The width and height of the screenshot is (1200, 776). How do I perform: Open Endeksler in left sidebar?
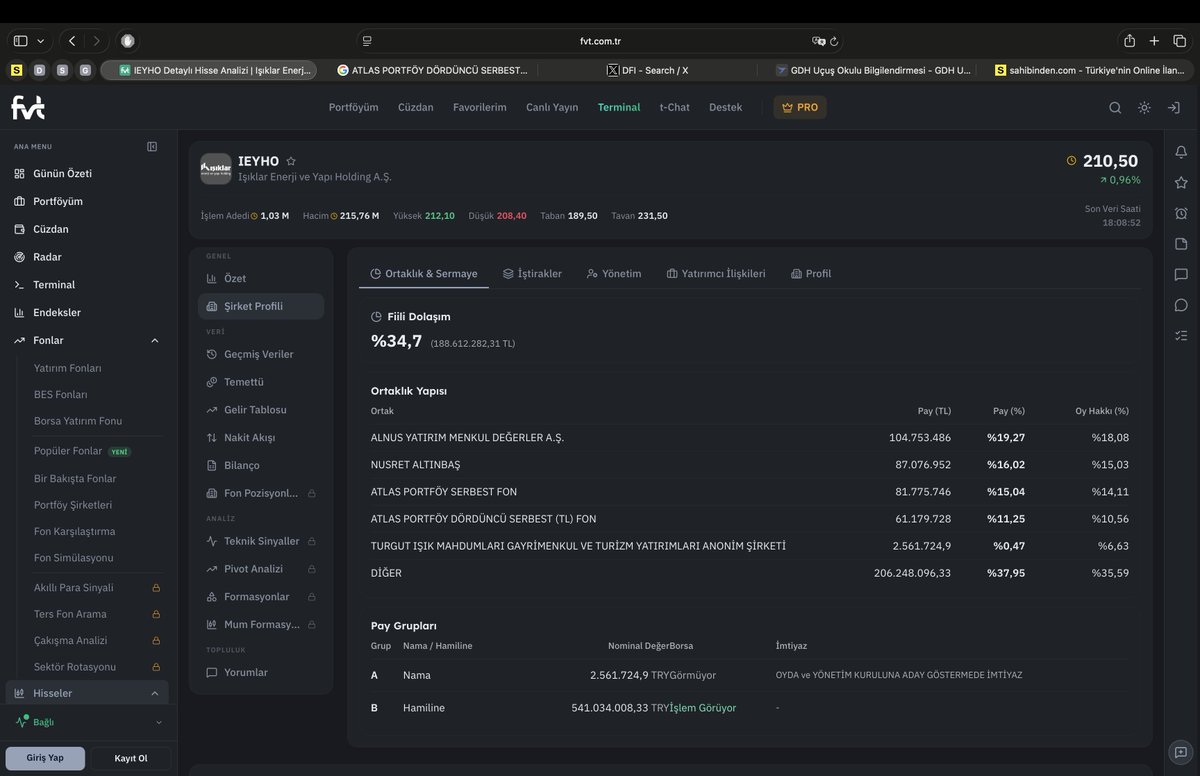(x=57, y=312)
